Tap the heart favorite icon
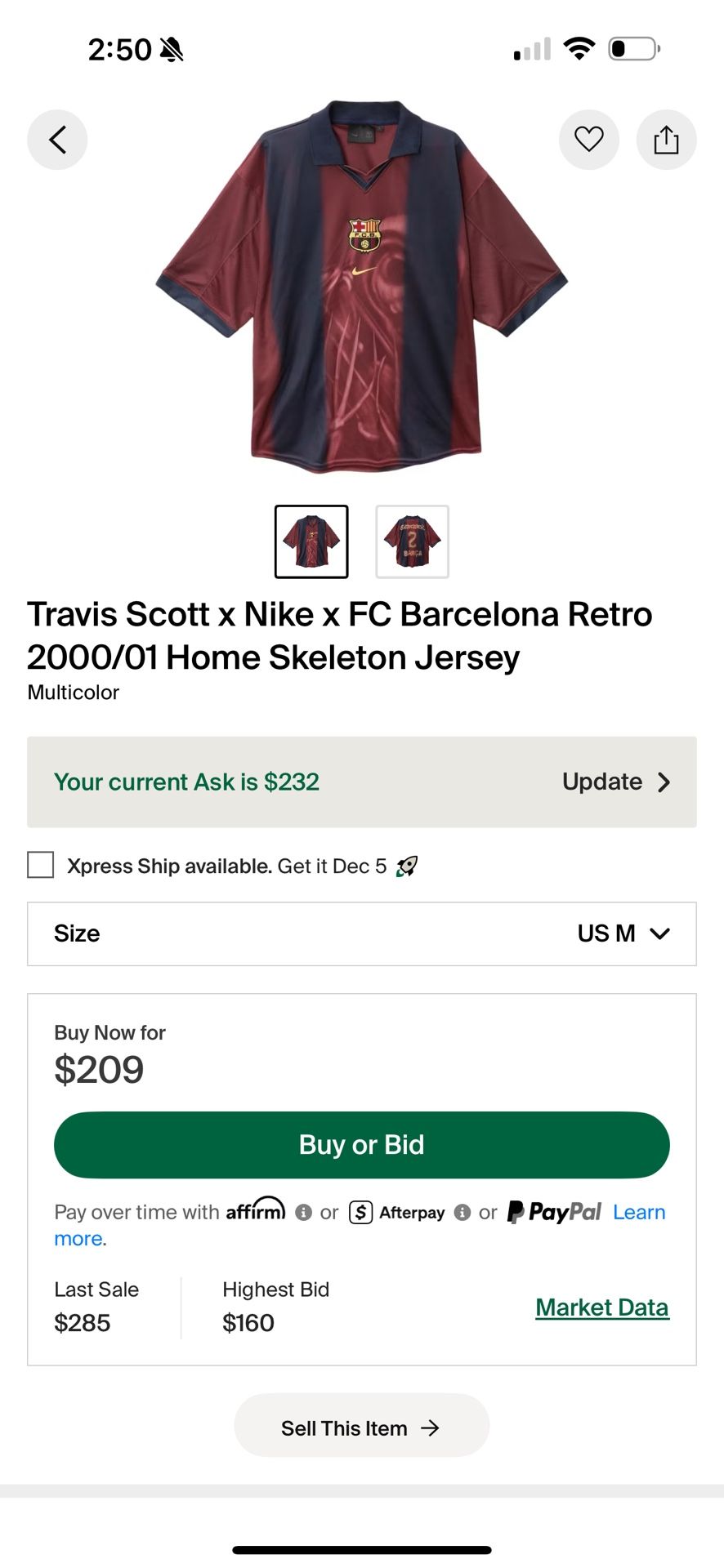The height and width of the screenshot is (1568, 724). point(588,140)
